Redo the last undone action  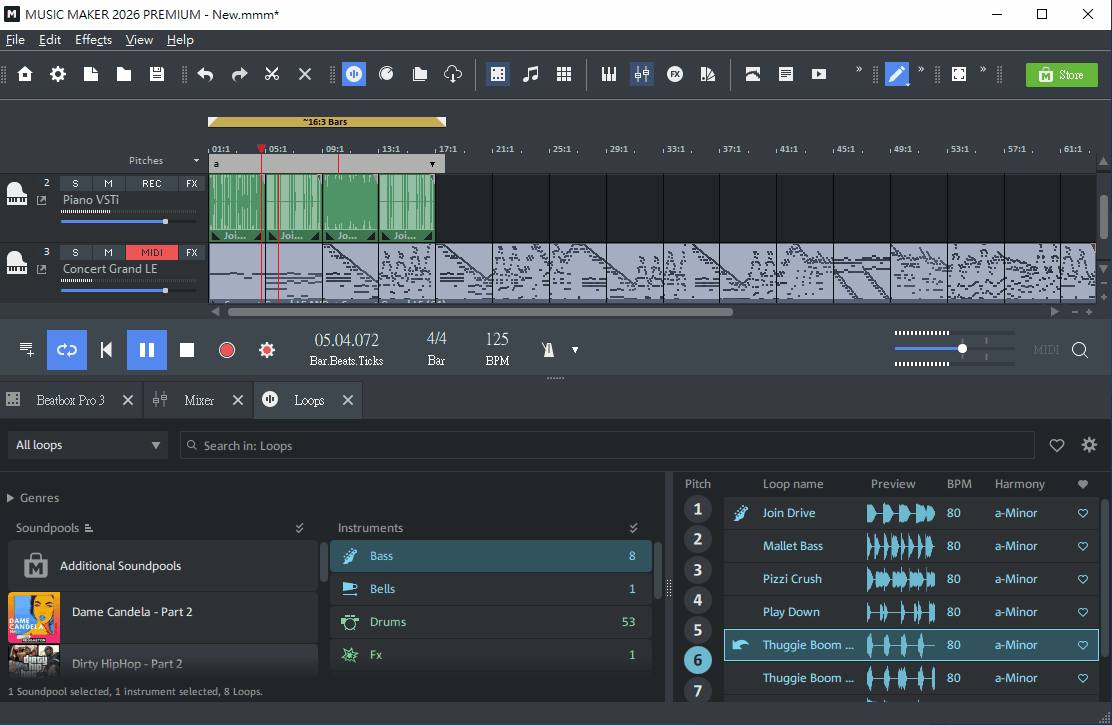point(239,74)
